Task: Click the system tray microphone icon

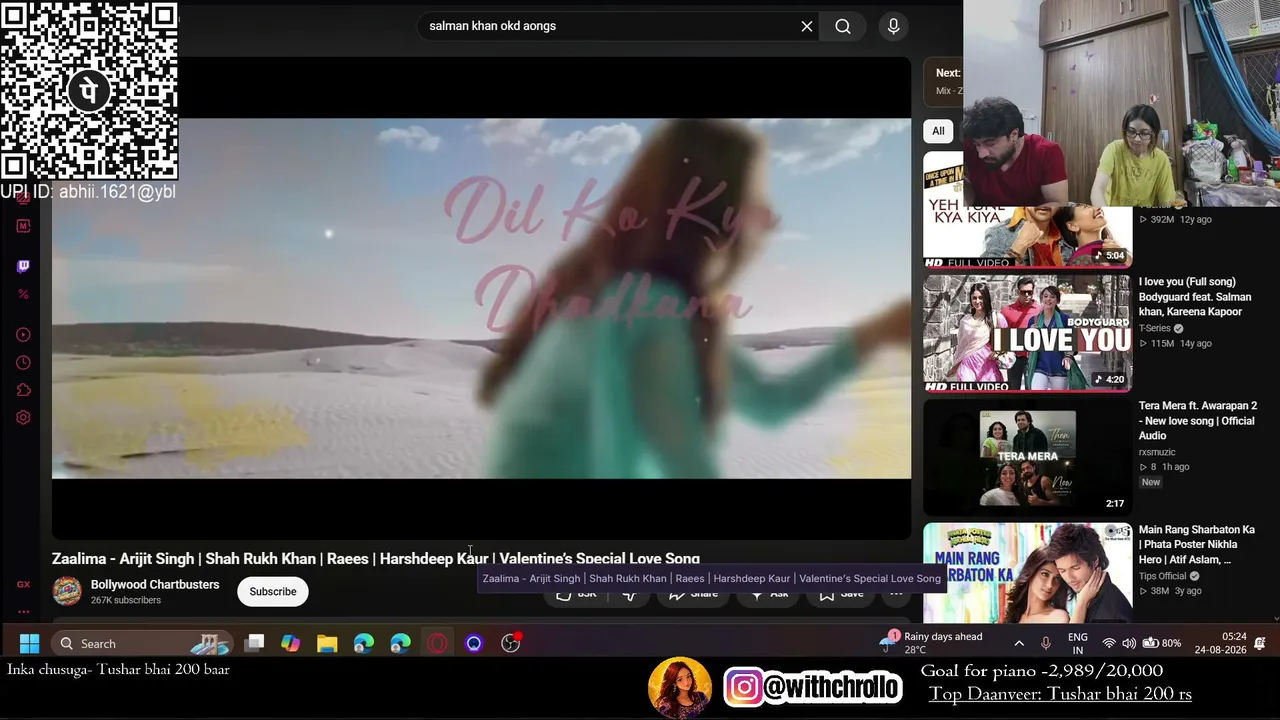Action: pos(1046,643)
